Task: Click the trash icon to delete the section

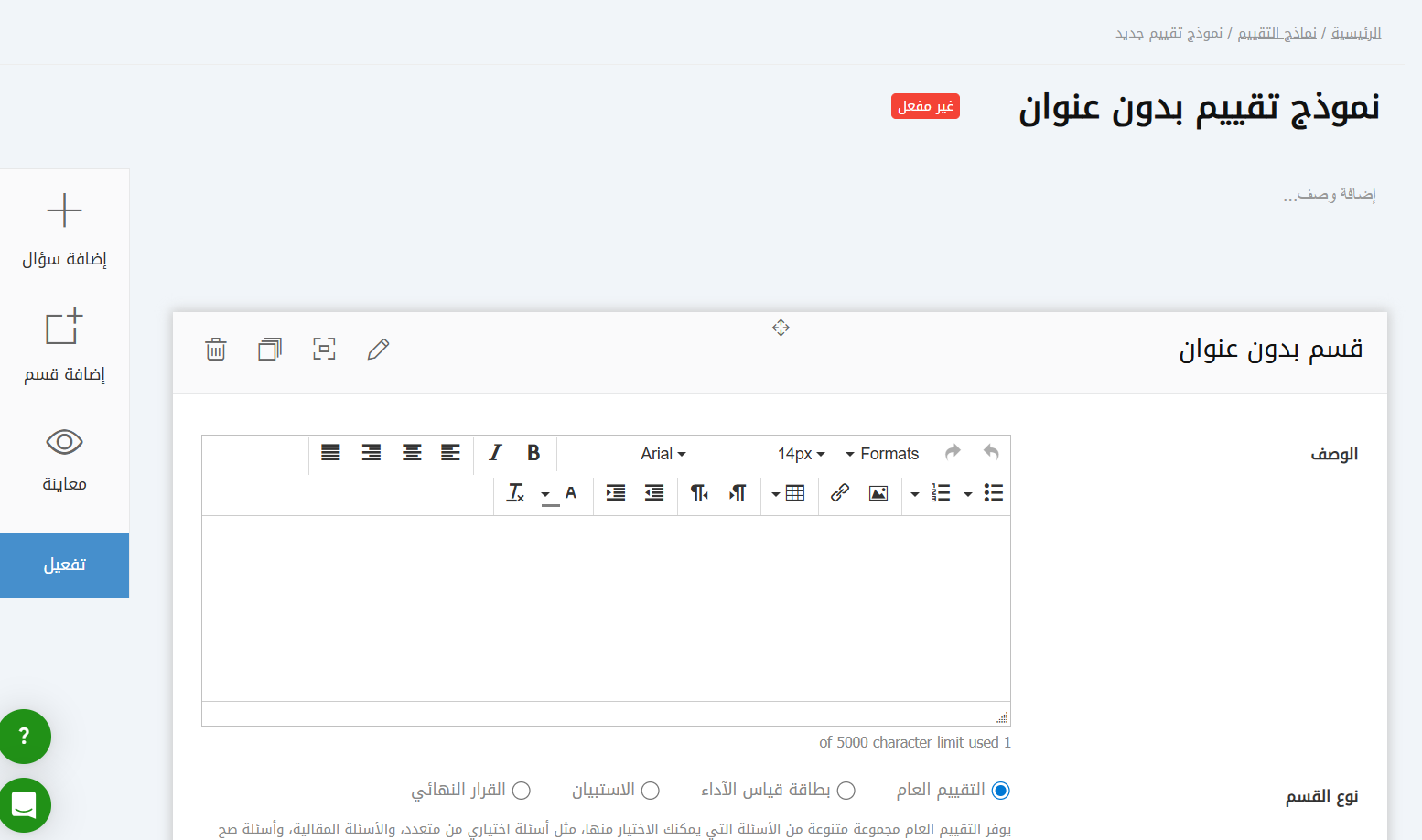Action: tap(216, 349)
